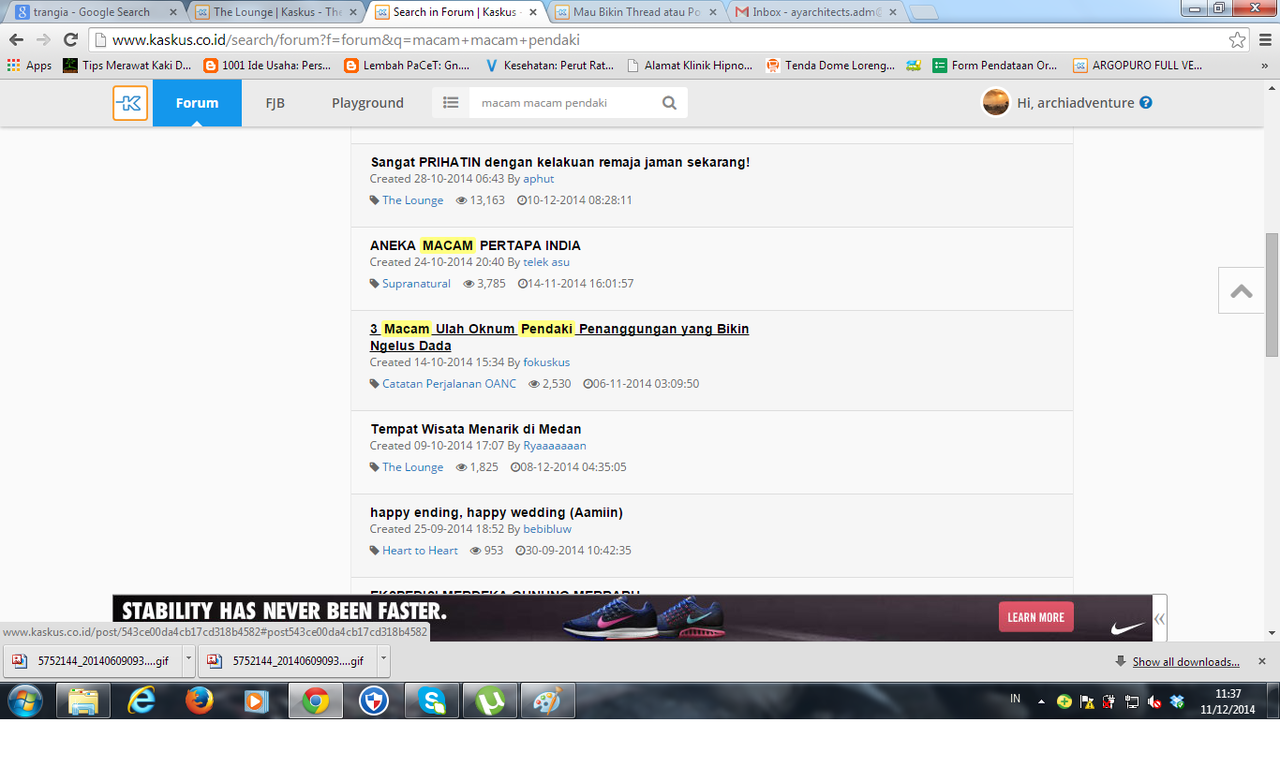Collapse the ad banner using the side arrows
The height and width of the screenshot is (767, 1280).
1159,618
